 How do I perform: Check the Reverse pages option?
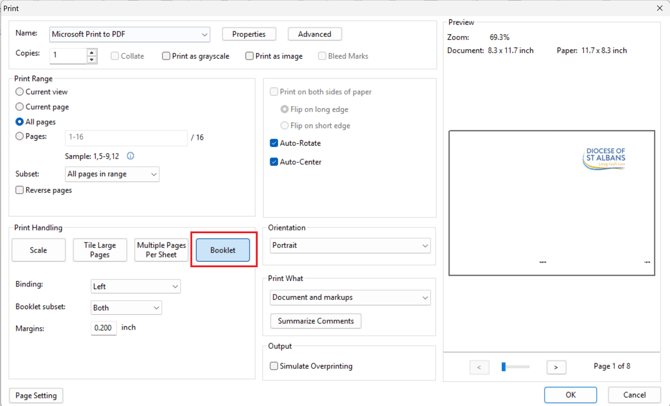[x=21, y=190]
